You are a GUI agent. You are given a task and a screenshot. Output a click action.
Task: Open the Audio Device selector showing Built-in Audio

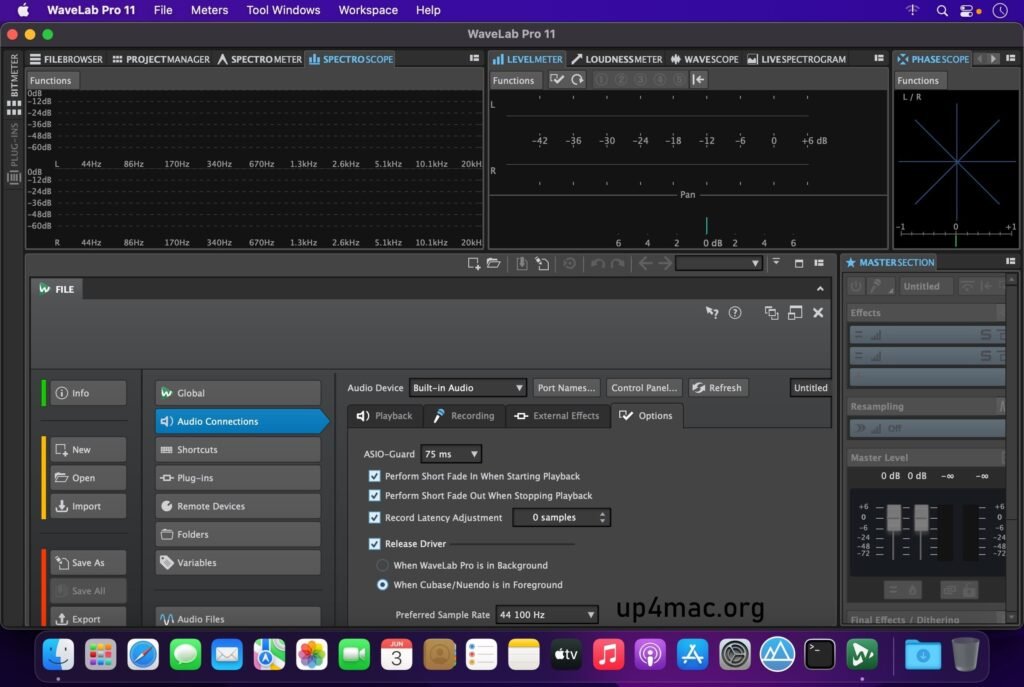467,387
